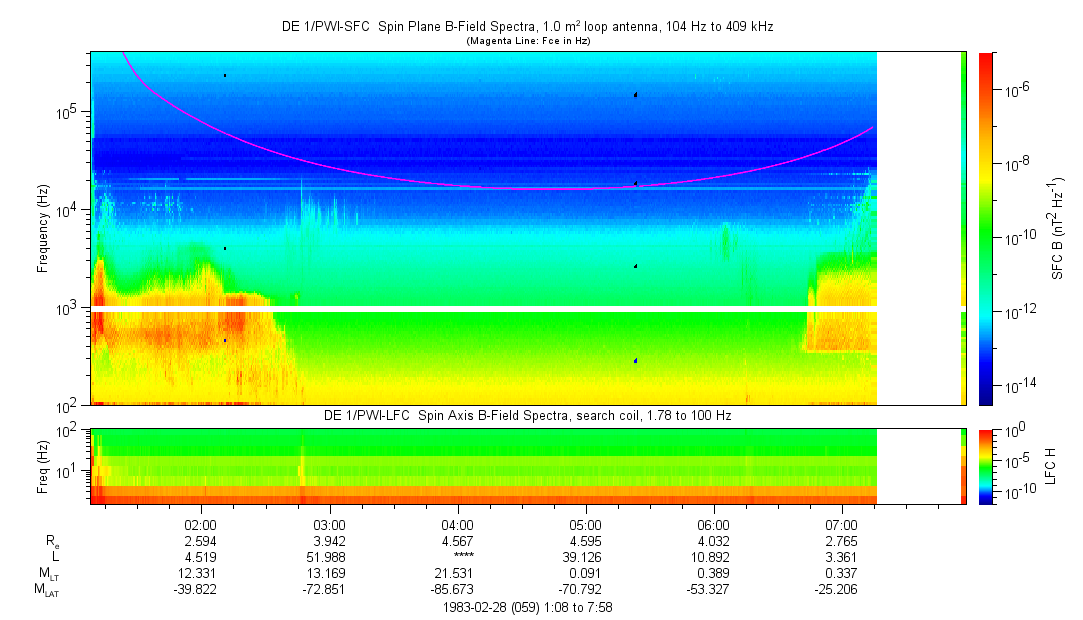Screen dimensions: 1083x620
Task: Click the 02:00 time tick label
Action: [x=201, y=524]
